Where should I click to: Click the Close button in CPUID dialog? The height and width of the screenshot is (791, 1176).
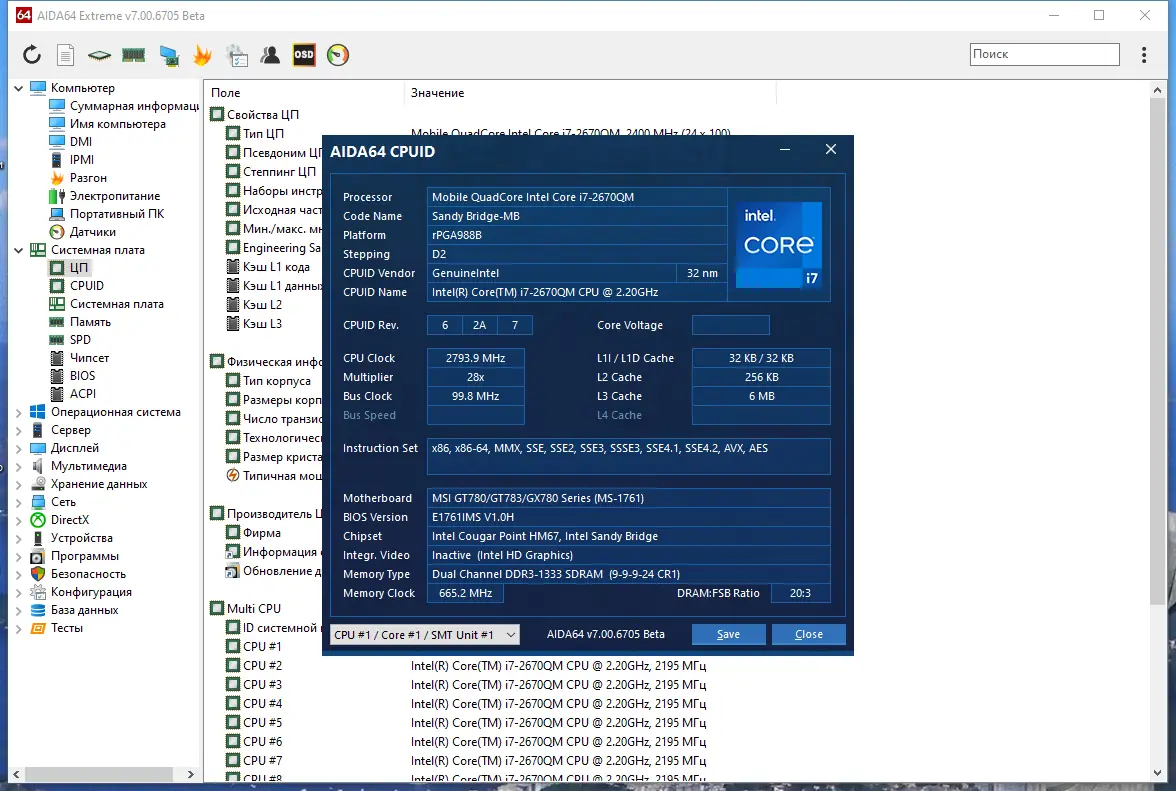[808, 634]
